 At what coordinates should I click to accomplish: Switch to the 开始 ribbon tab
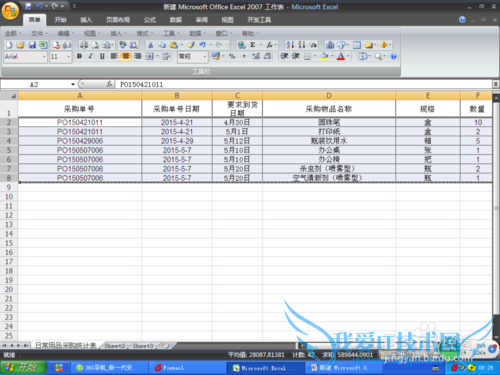60,20
